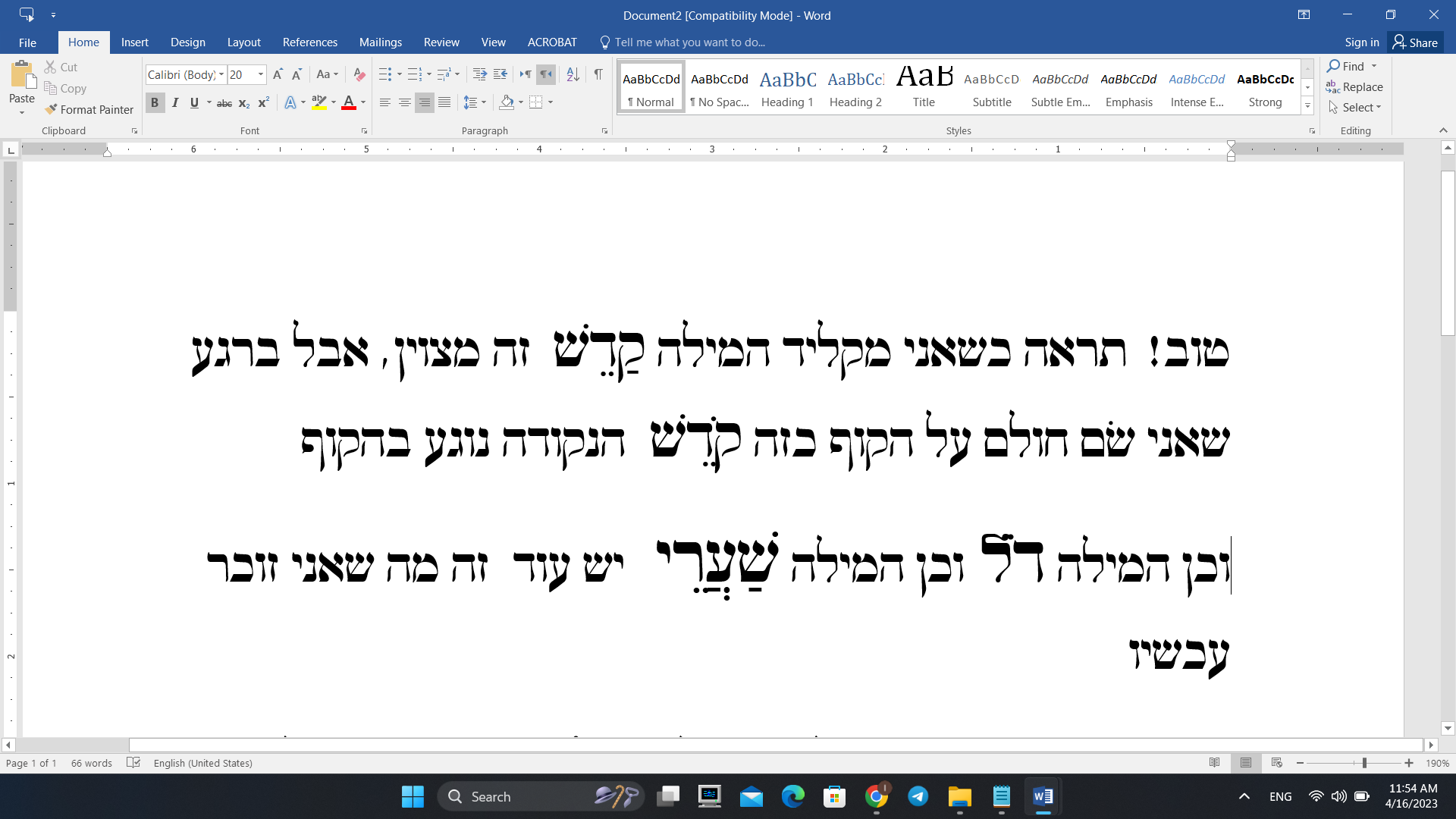Click the Text Highlight Color marker icon

click(319, 102)
